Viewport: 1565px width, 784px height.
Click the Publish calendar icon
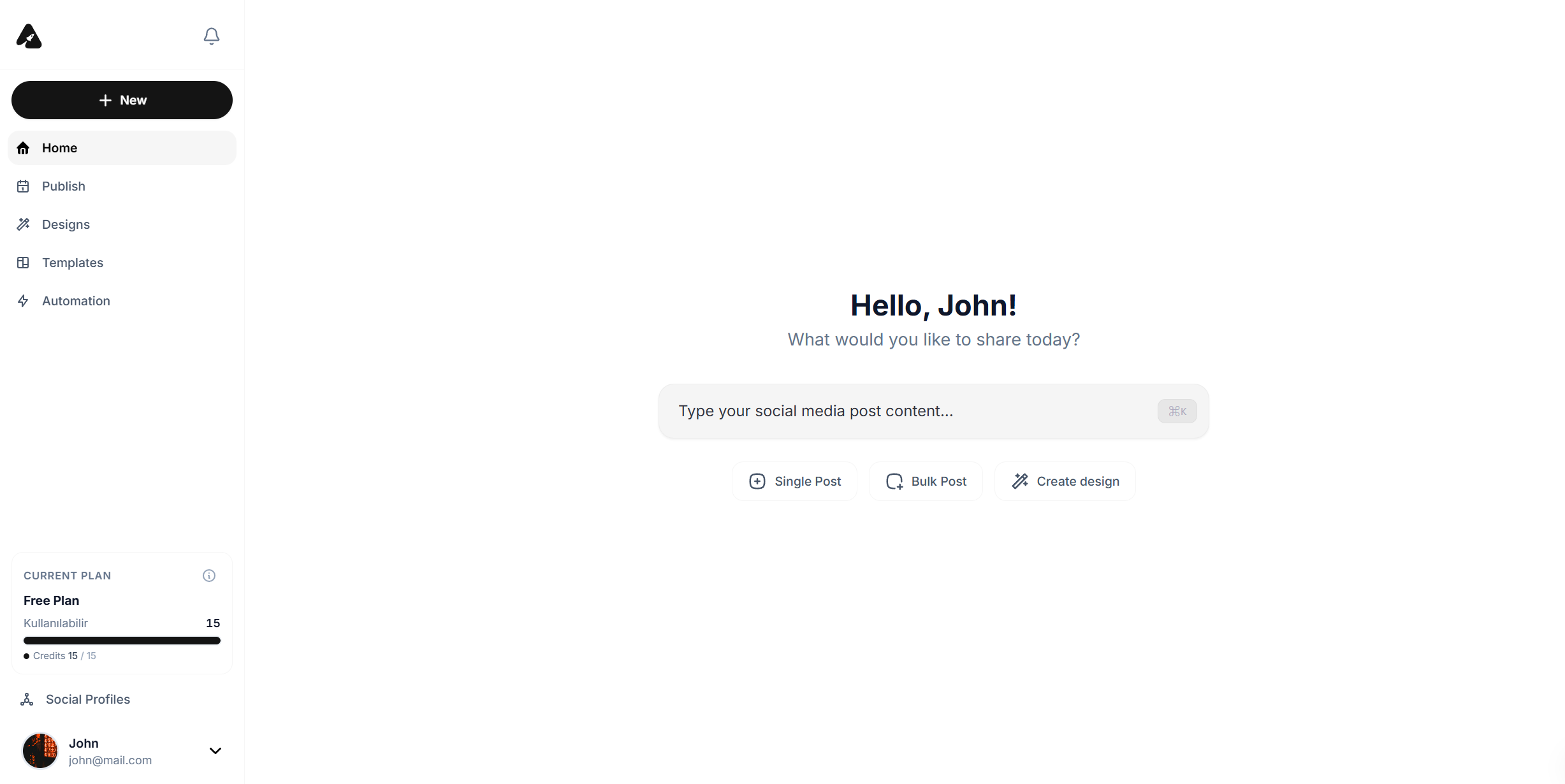pos(23,186)
